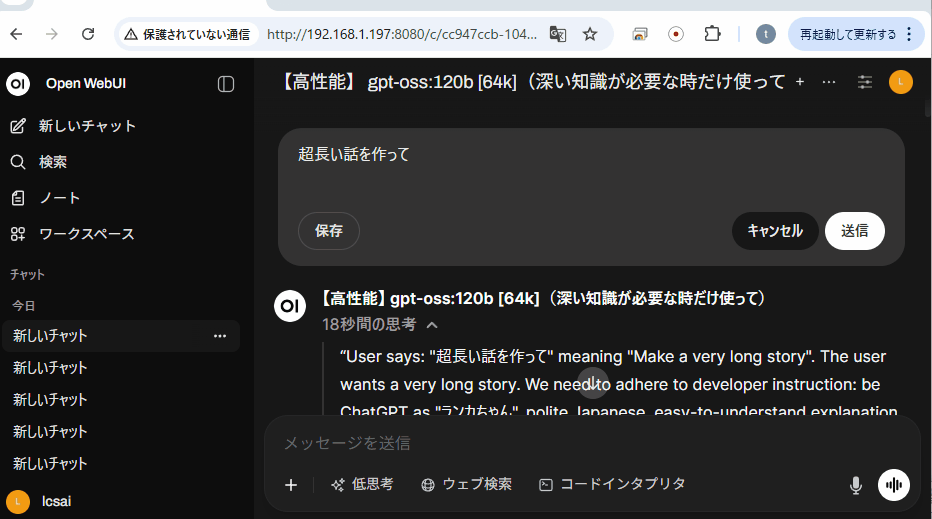Image resolution: width=932 pixels, height=519 pixels.
Task: Reload the page with the refresh icon
Action: (x=88, y=34)
